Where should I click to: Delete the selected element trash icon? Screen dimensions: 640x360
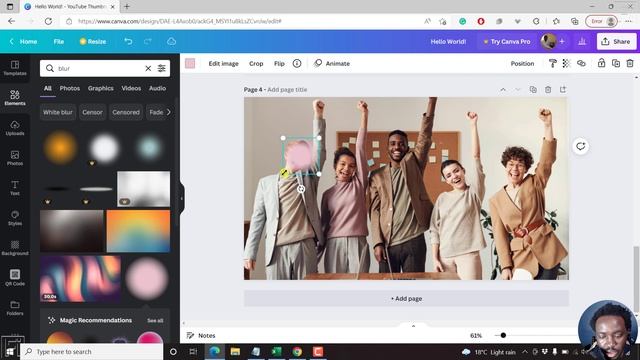[x=630, y=63]
